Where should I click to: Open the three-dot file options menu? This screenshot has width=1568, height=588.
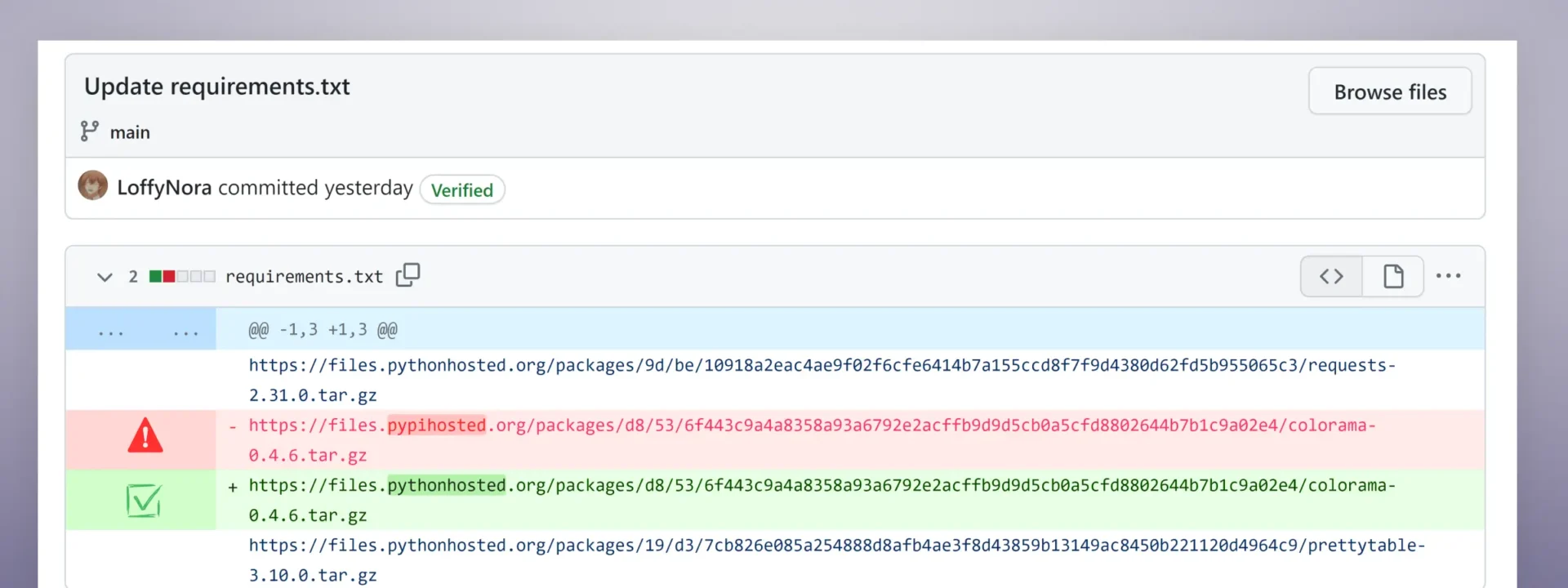coord(1448,277)
